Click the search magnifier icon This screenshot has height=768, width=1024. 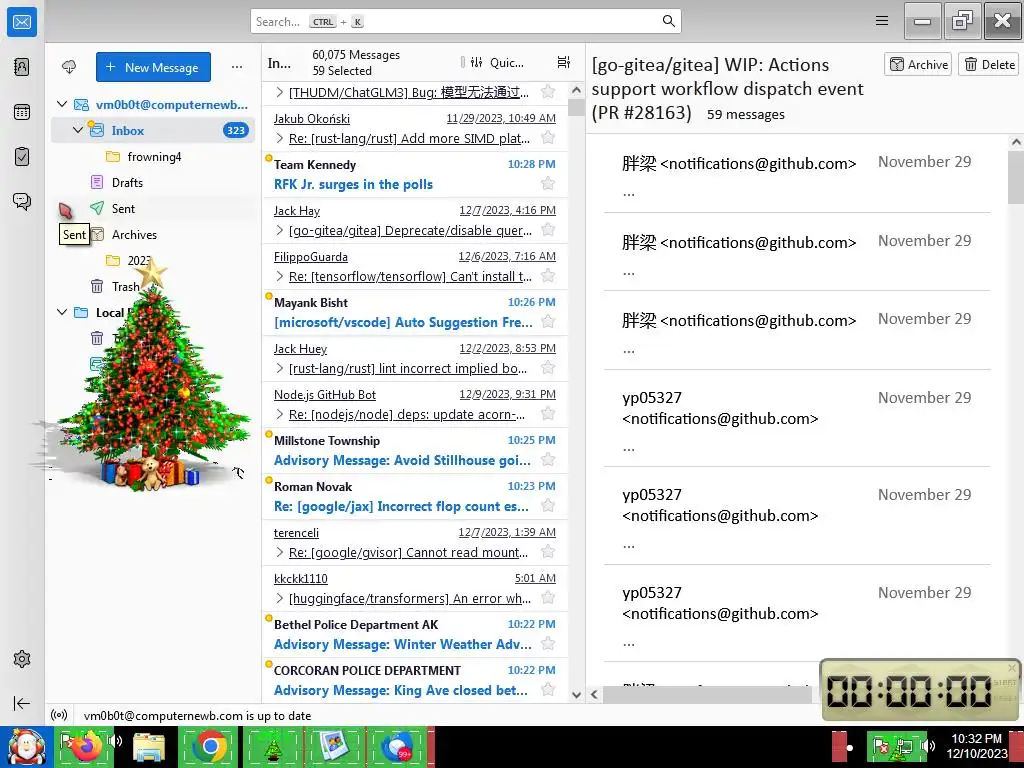point(669,21)
